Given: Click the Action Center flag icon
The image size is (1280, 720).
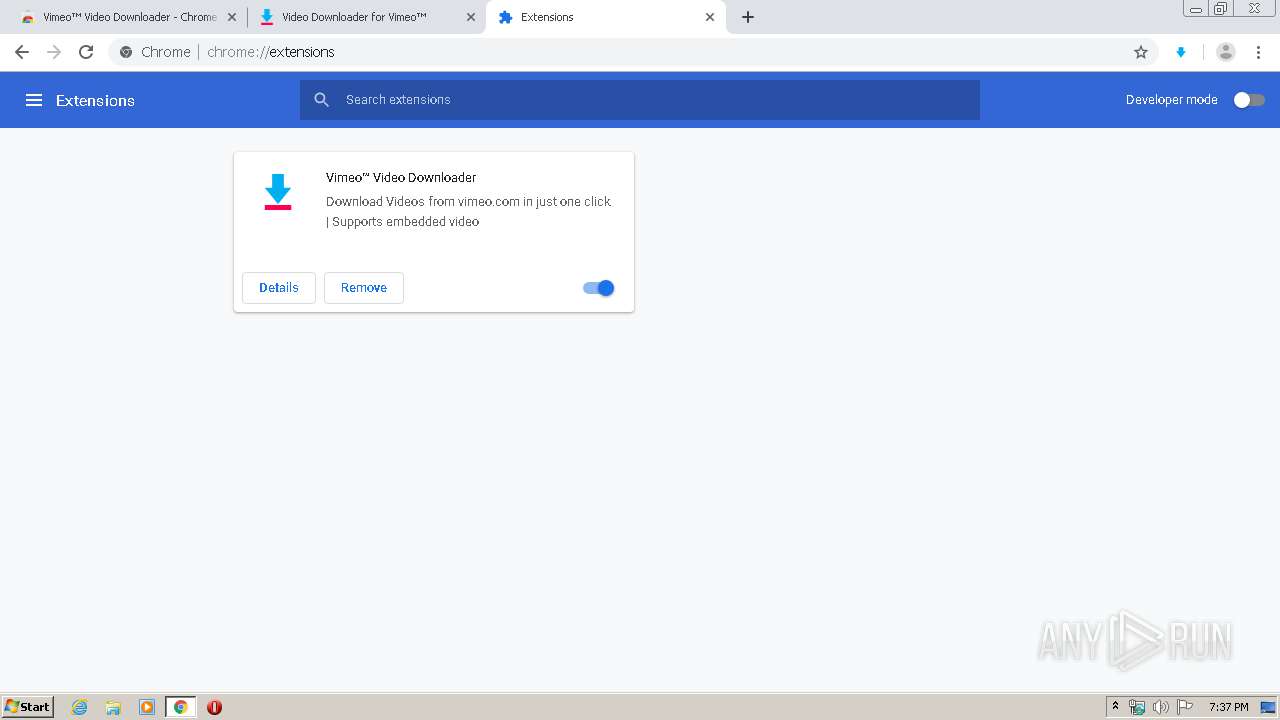Looking at the screenshot, I should 1185,707.
